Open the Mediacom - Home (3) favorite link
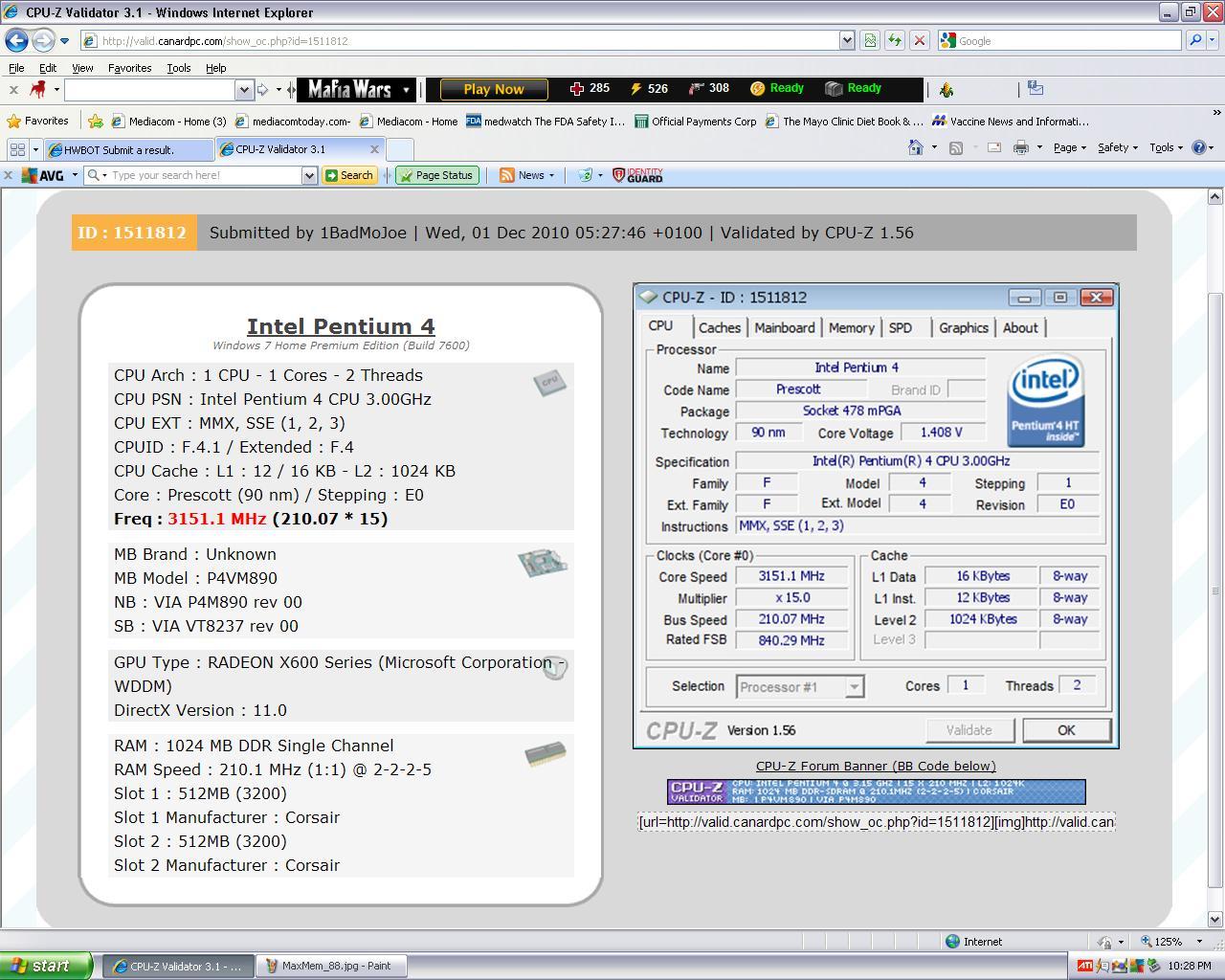The image size is (1225, 980). 169,121
